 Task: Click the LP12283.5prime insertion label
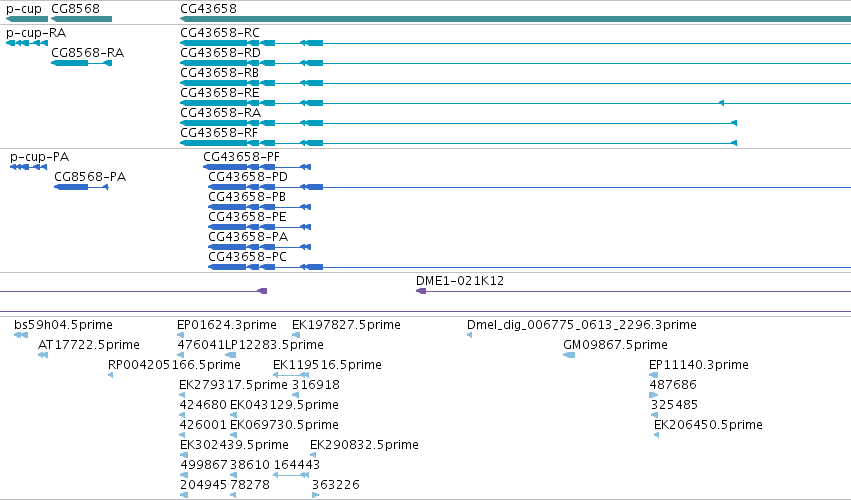click(x=274, y=345)
